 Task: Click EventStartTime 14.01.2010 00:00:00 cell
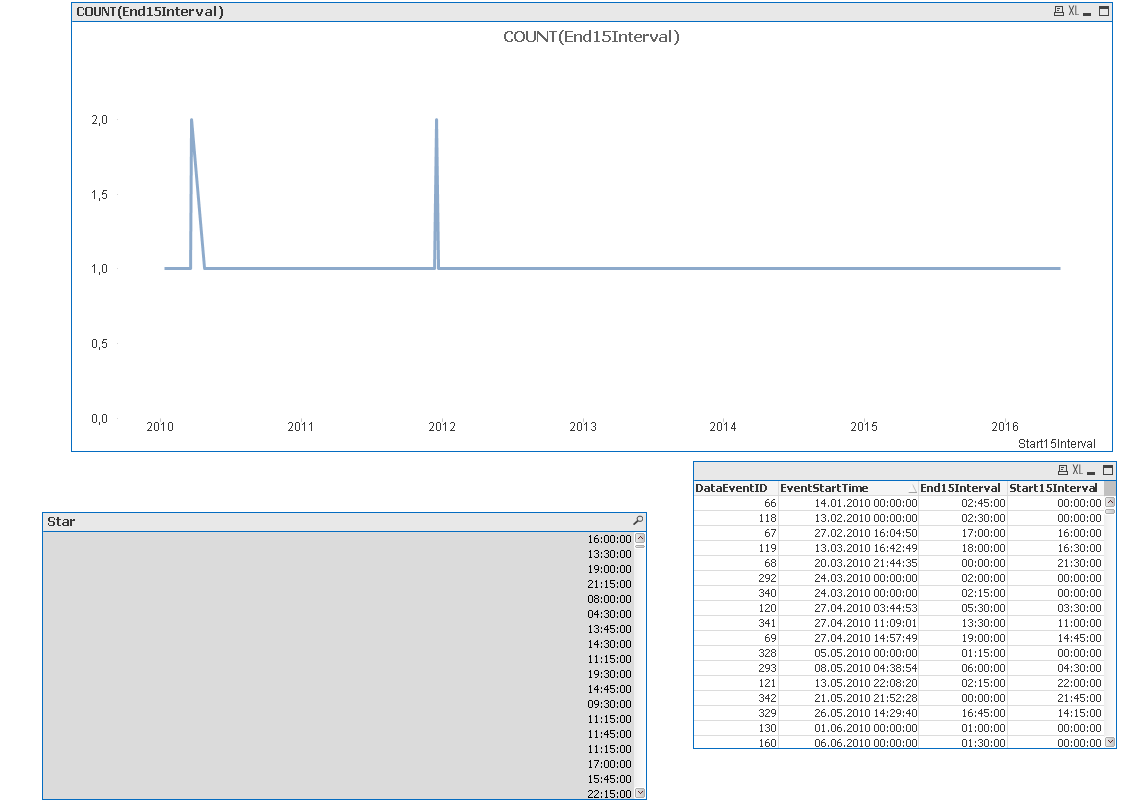click(x=849, y=504)
